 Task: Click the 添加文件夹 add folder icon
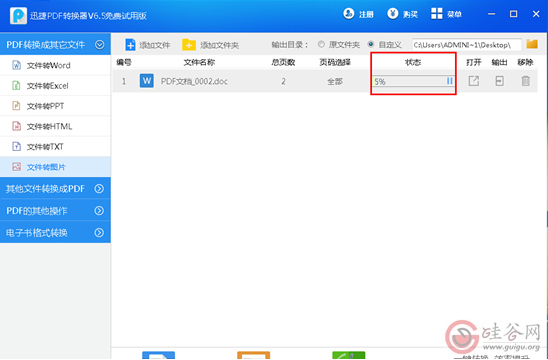pos(189,45)
